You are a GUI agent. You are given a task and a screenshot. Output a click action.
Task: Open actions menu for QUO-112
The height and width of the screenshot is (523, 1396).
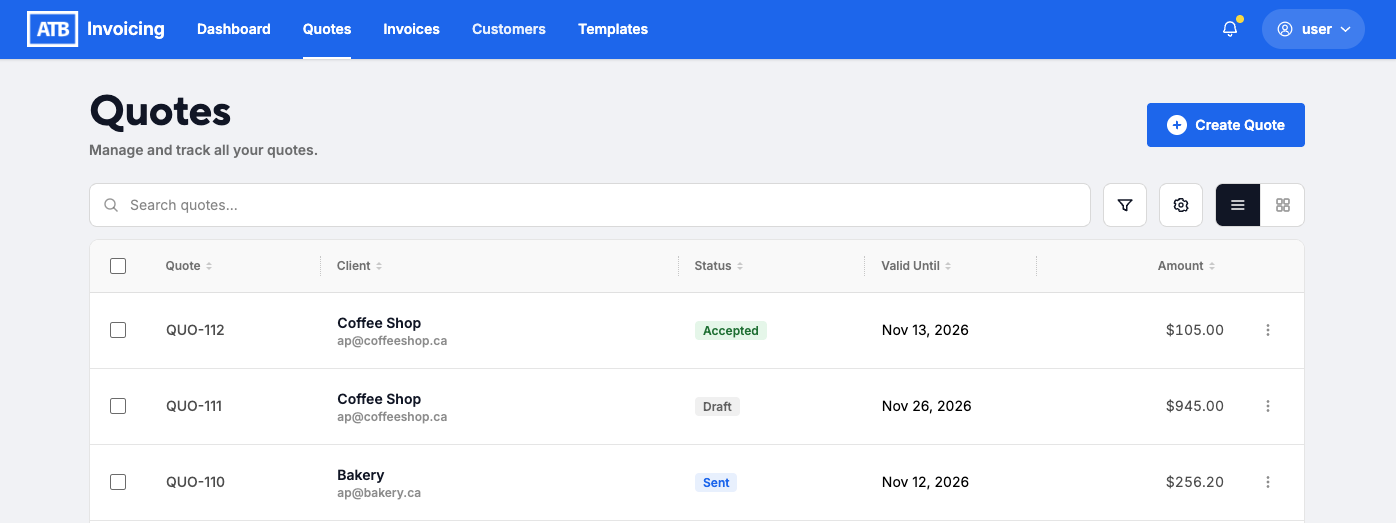pos(1268,330)
